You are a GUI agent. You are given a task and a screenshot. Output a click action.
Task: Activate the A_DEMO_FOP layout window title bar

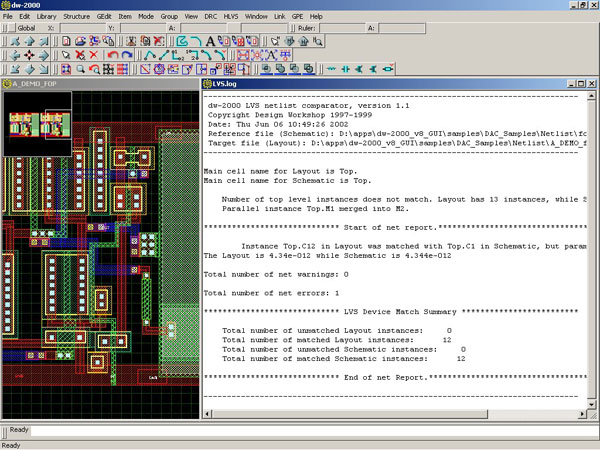[100, 84]
